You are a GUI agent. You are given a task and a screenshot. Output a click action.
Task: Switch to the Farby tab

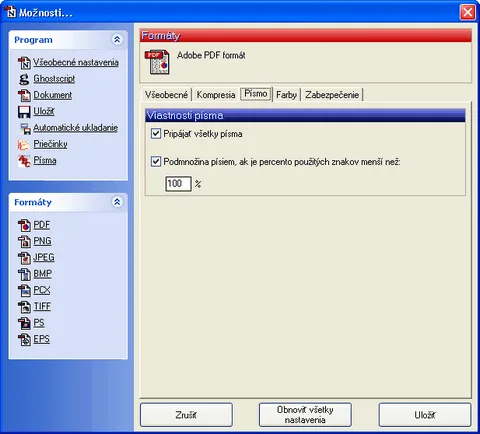pyautogui.click(x=286, y=95)
